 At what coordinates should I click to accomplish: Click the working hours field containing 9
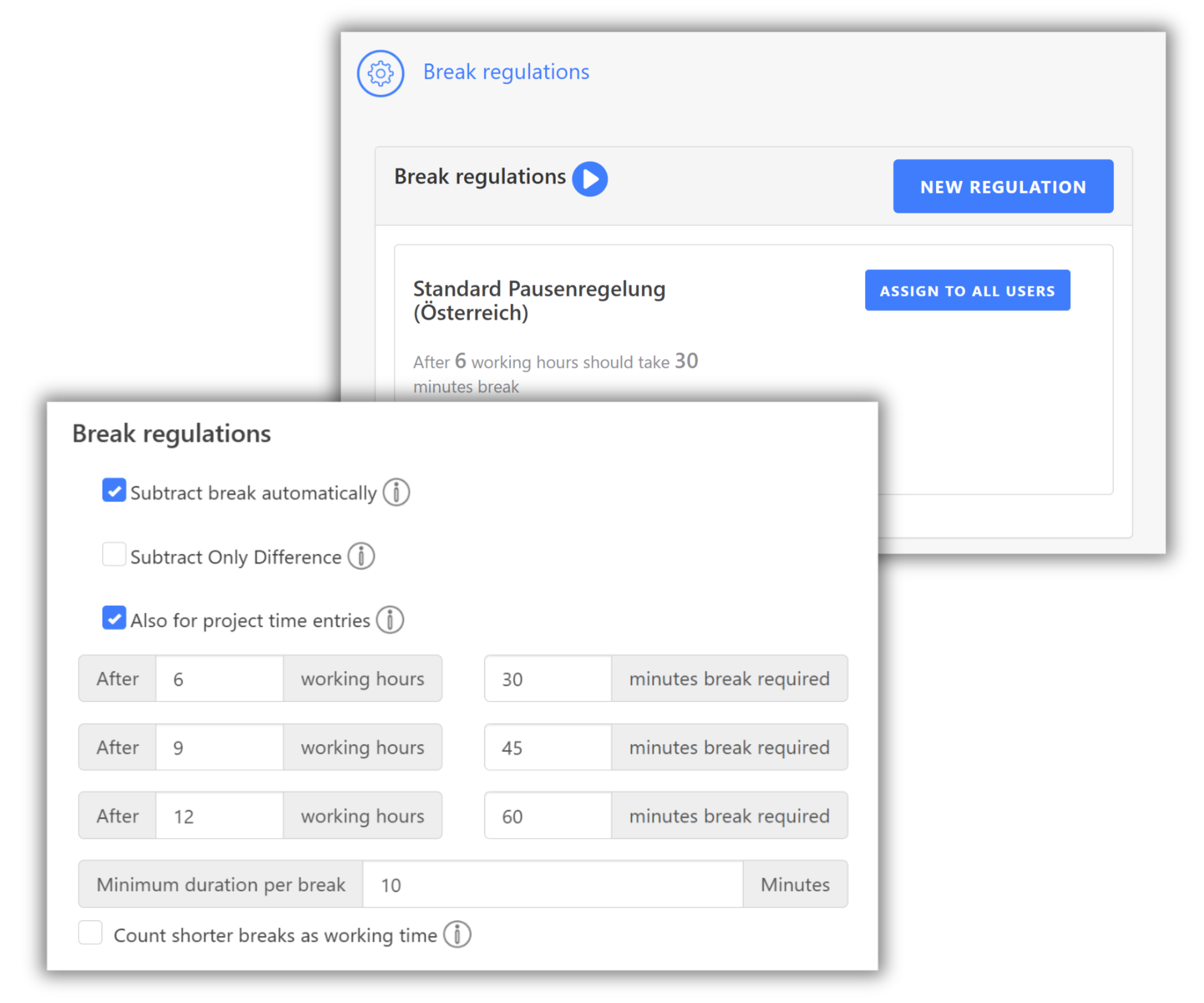(219, 748)
